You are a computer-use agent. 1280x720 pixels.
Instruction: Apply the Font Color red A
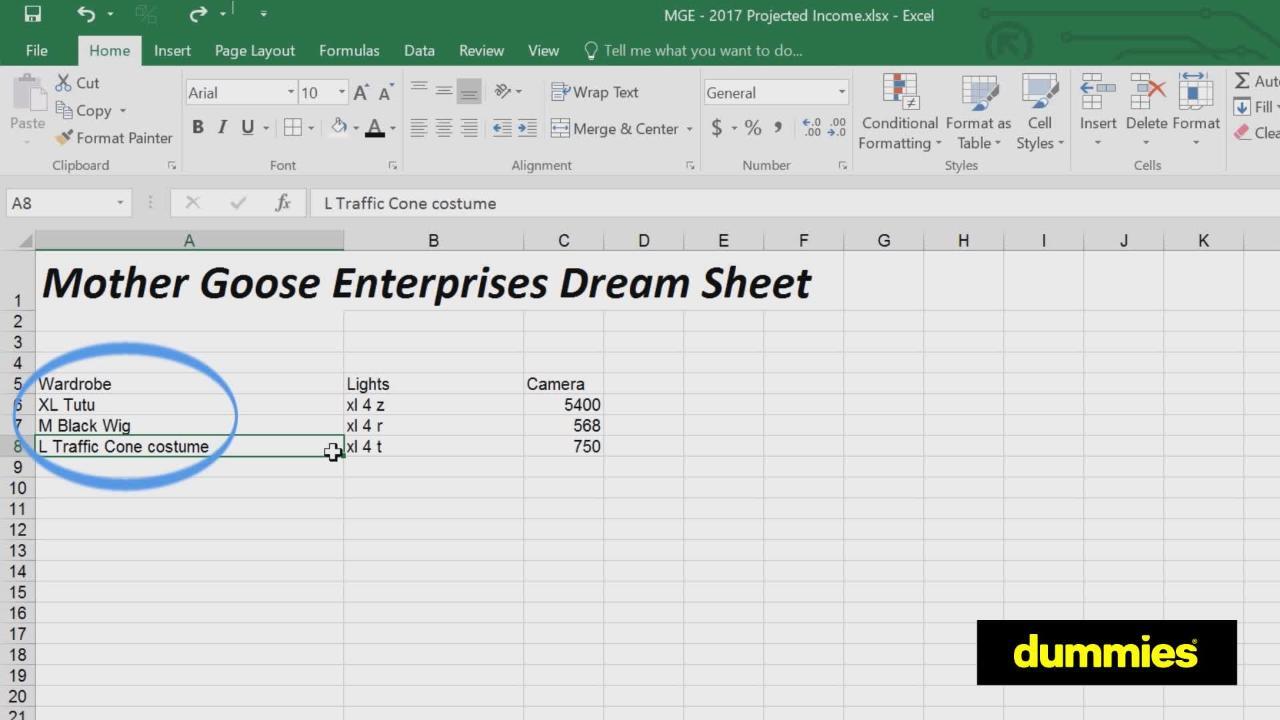tap(375, 127)
